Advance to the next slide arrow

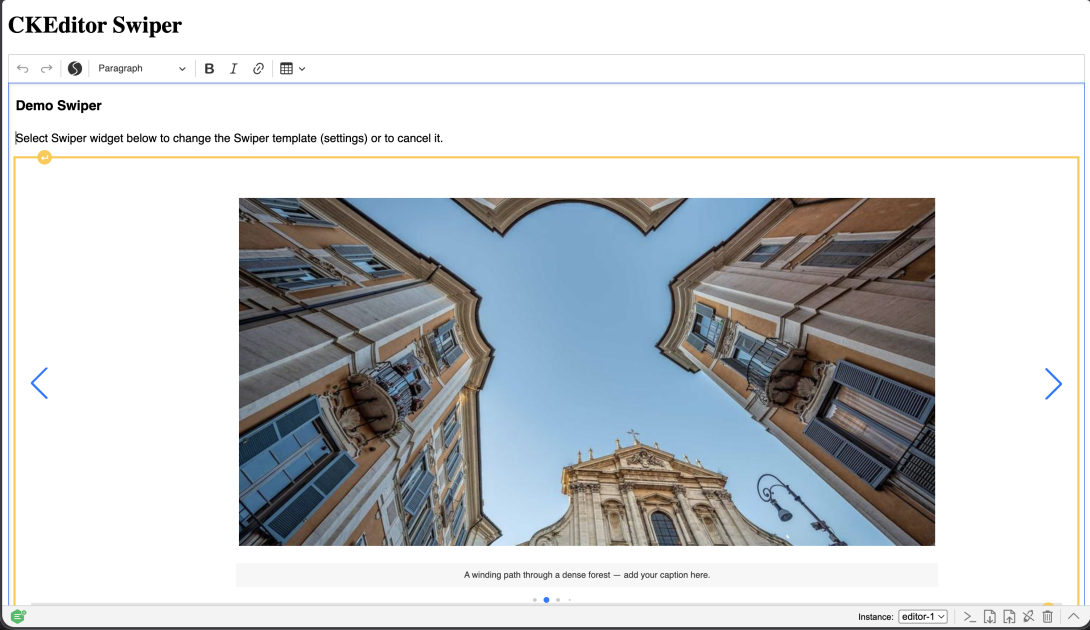pyautogui.click(x=1053, y=383)
